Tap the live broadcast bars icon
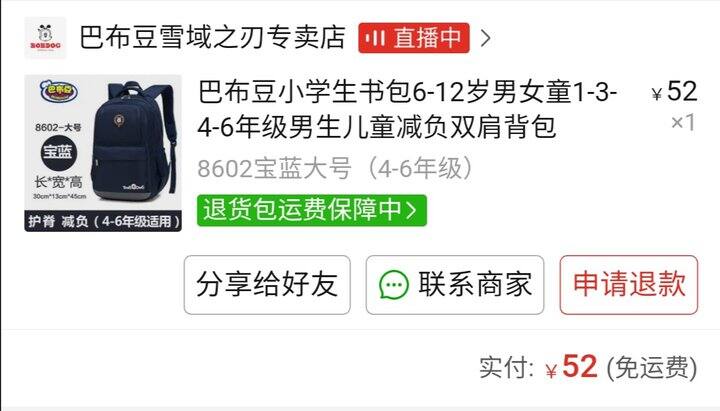 point(376,38)
